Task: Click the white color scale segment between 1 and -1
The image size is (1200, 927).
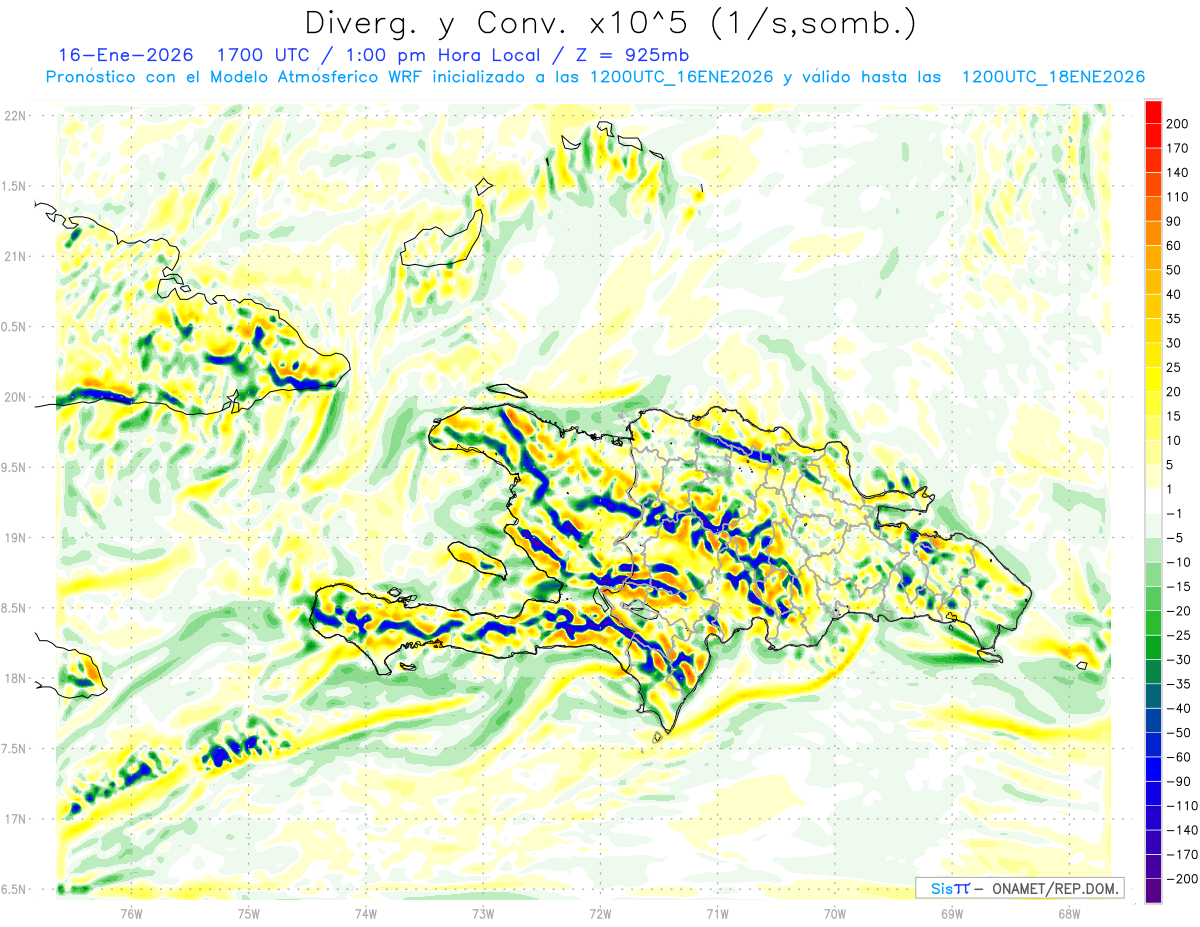Action: click(x=1153, y=502)
